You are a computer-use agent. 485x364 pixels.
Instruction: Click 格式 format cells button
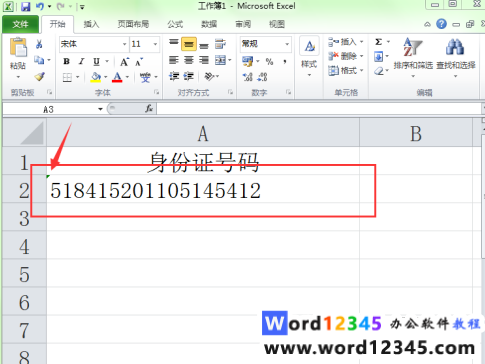(345, 70)
